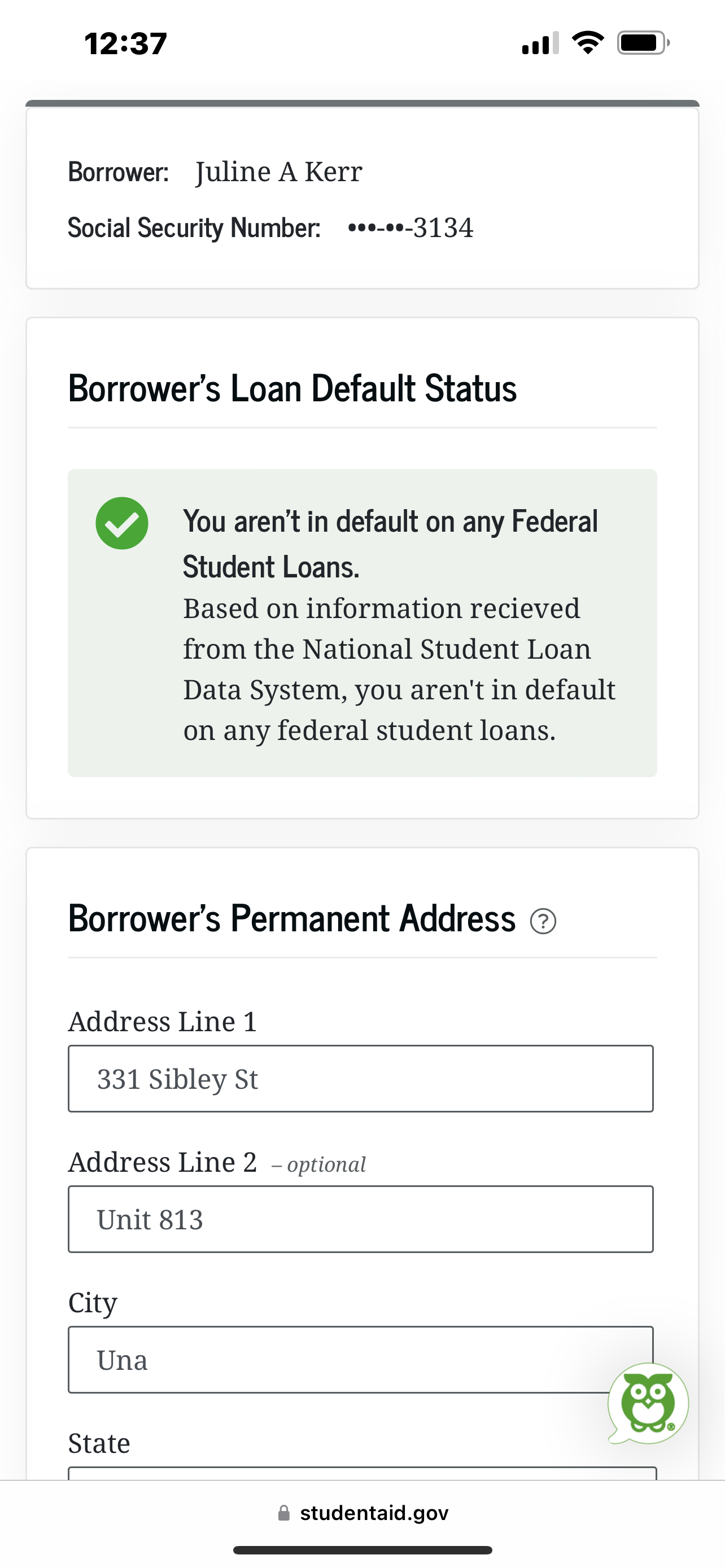
Task: Tap the battery icon in status bar
Action: point(644,42)
